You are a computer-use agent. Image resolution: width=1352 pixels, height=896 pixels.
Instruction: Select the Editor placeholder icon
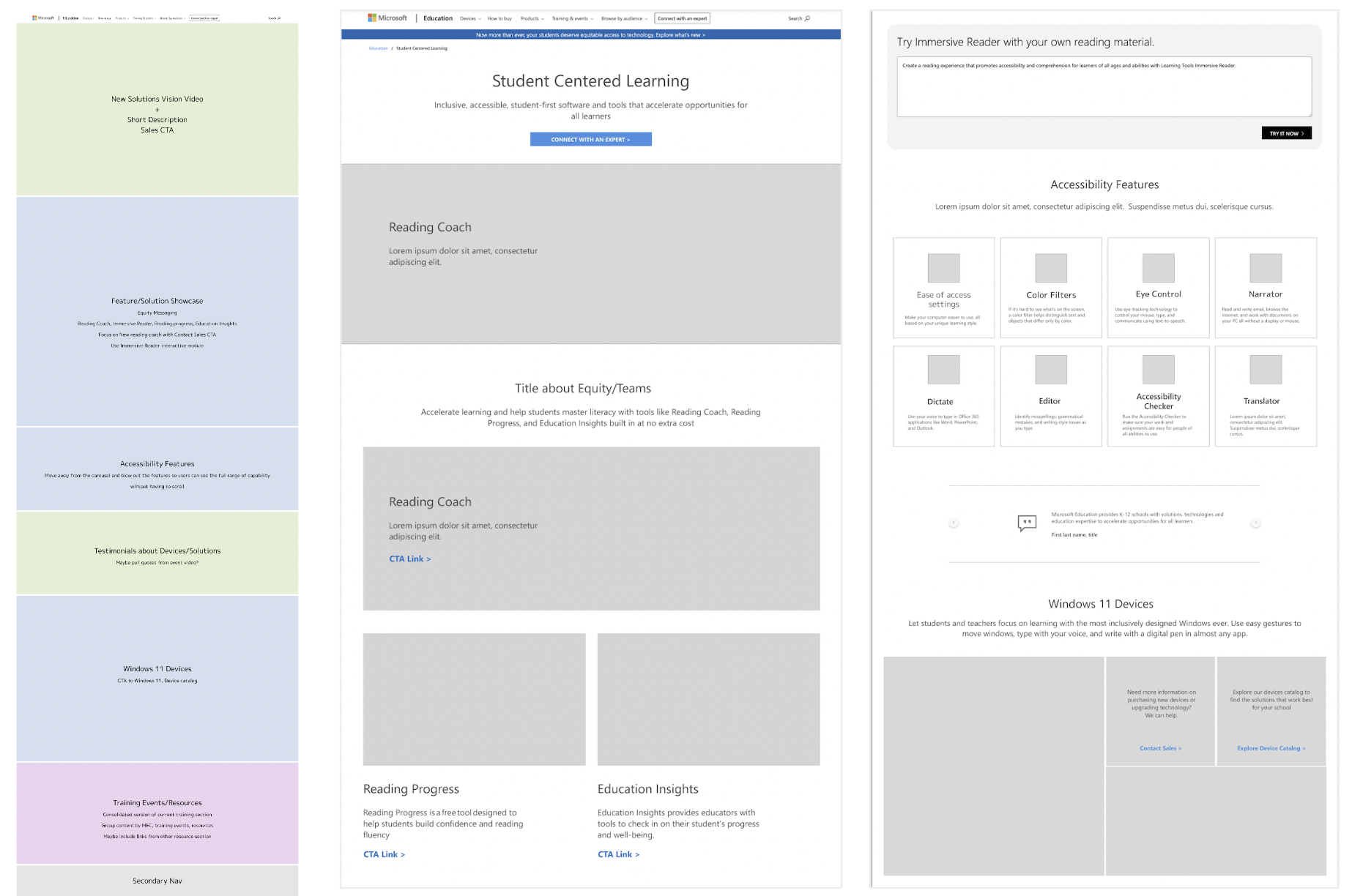pyautogui.click(x=1051, y=370)
